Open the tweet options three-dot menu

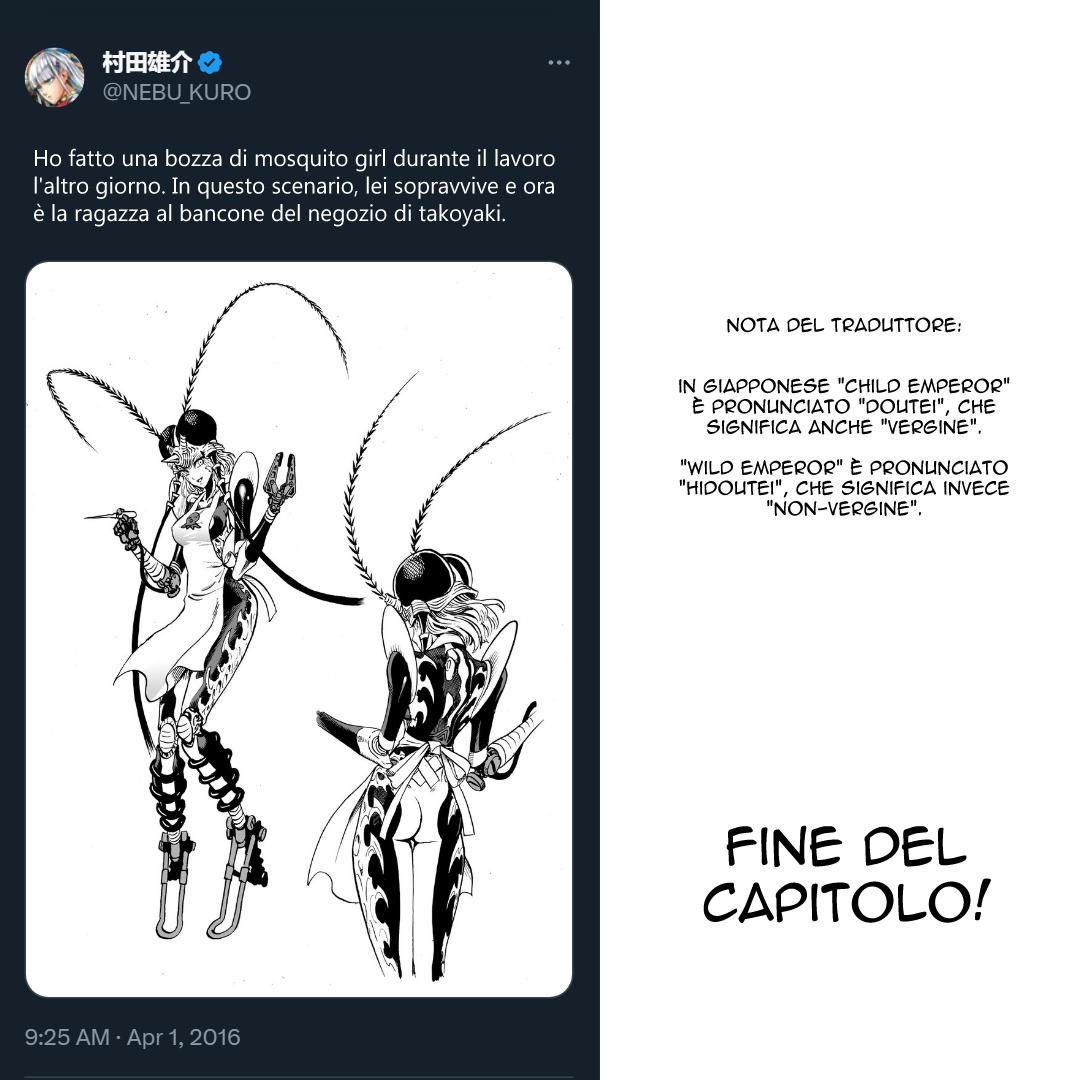560,62
